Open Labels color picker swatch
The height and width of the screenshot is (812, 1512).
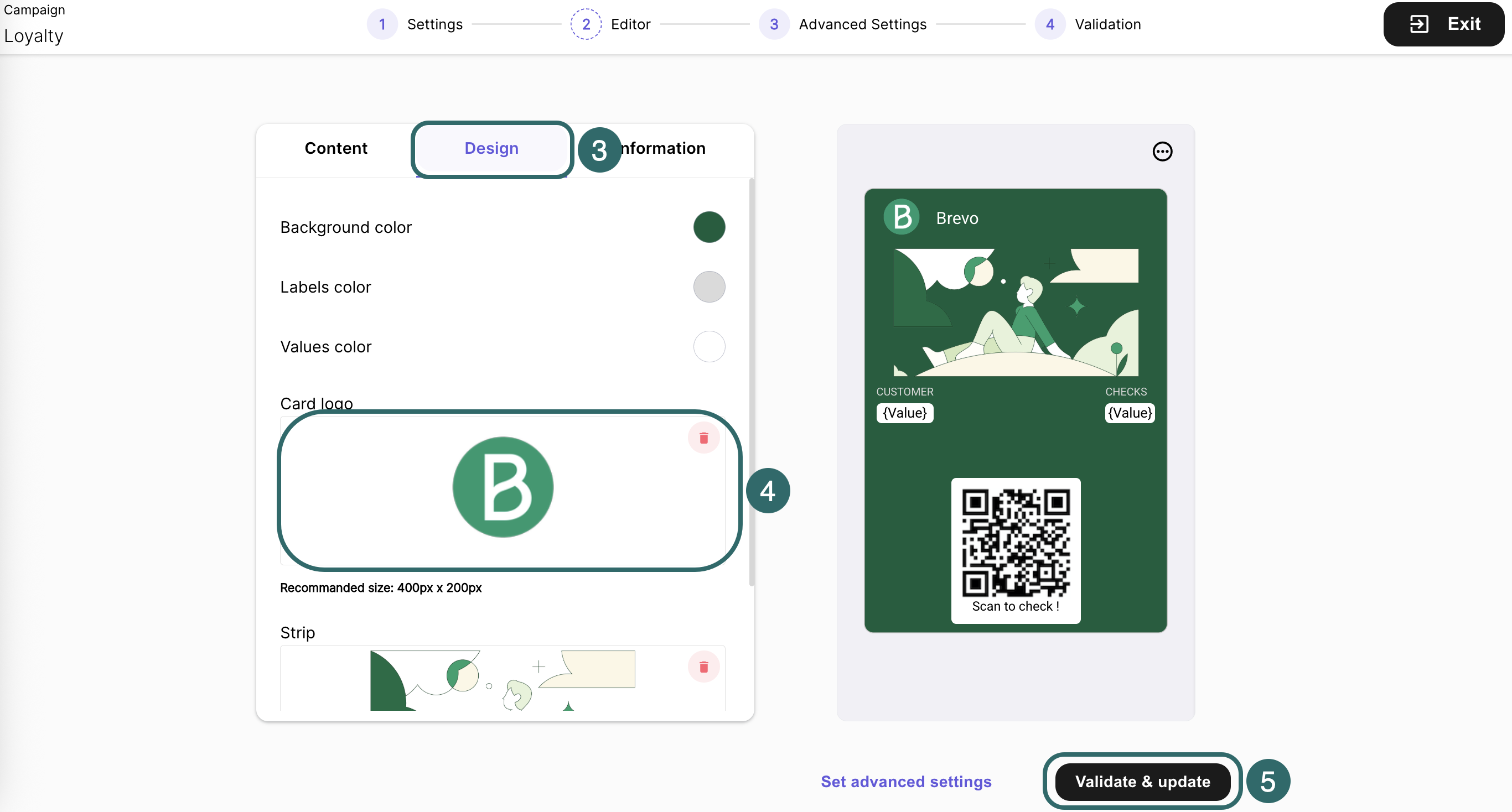(708, 287)
